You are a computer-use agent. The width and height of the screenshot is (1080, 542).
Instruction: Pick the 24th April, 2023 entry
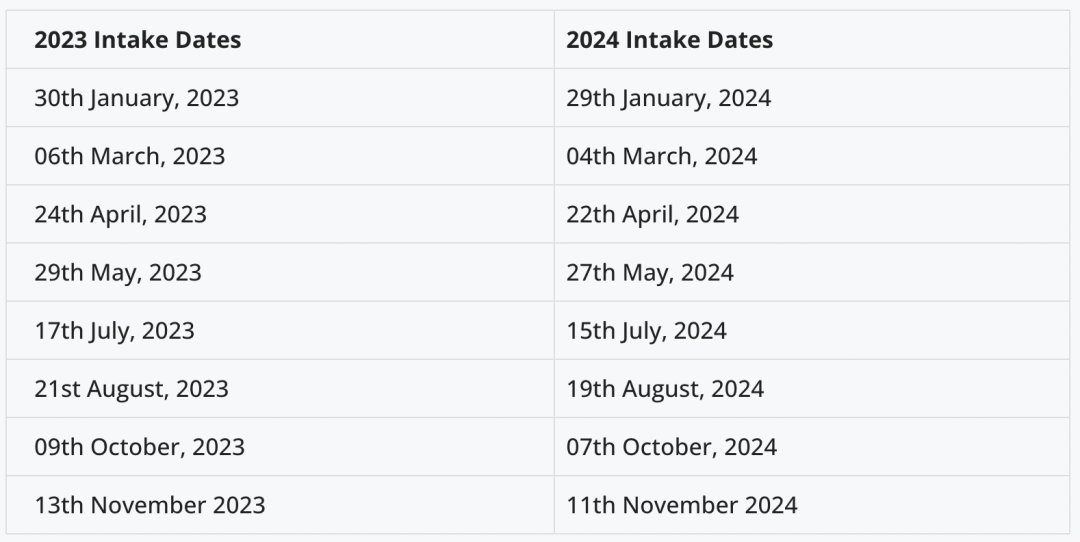click(120, 214)
